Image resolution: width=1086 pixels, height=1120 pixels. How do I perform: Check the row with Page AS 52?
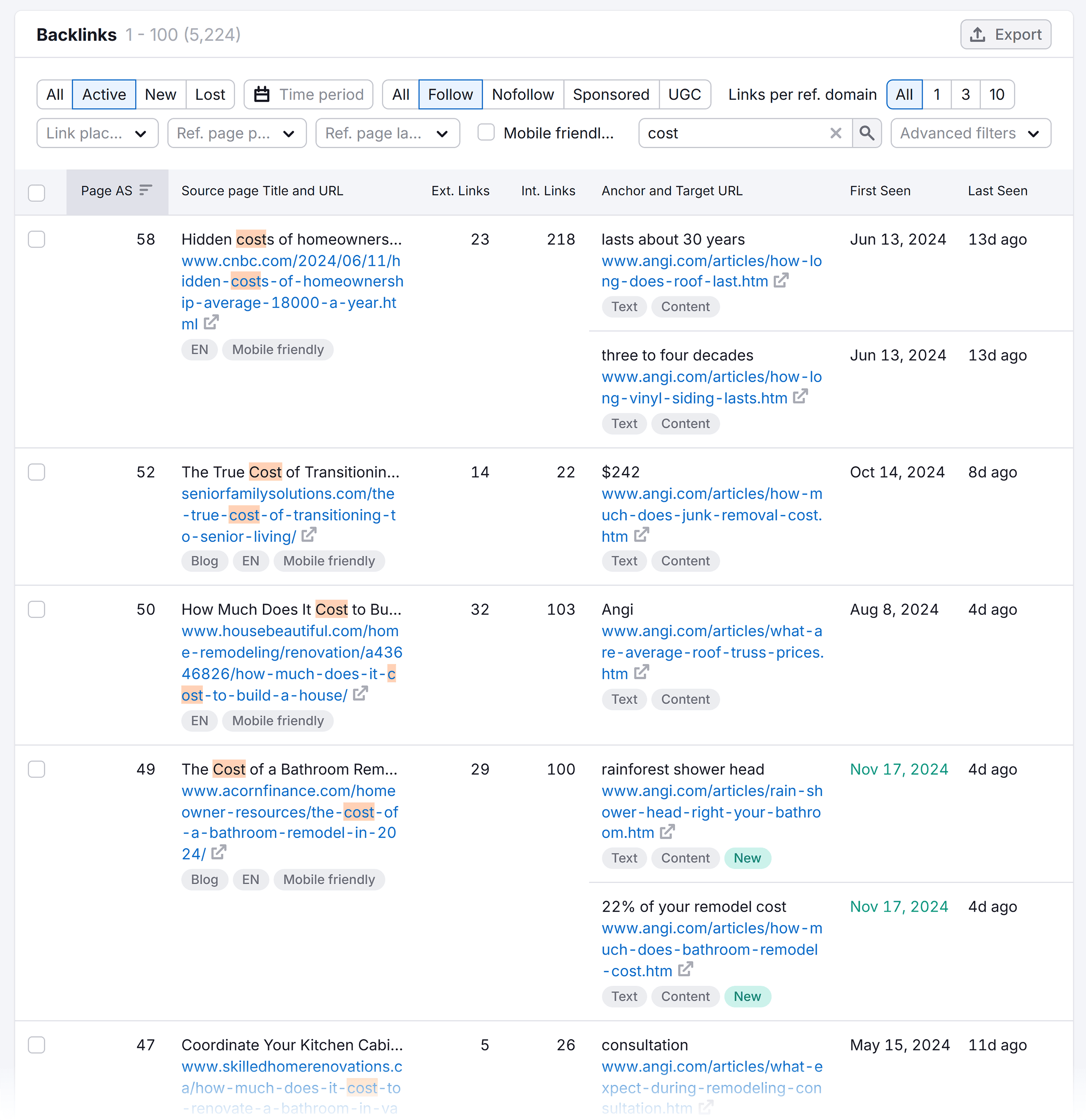click(x=36, y=472)
